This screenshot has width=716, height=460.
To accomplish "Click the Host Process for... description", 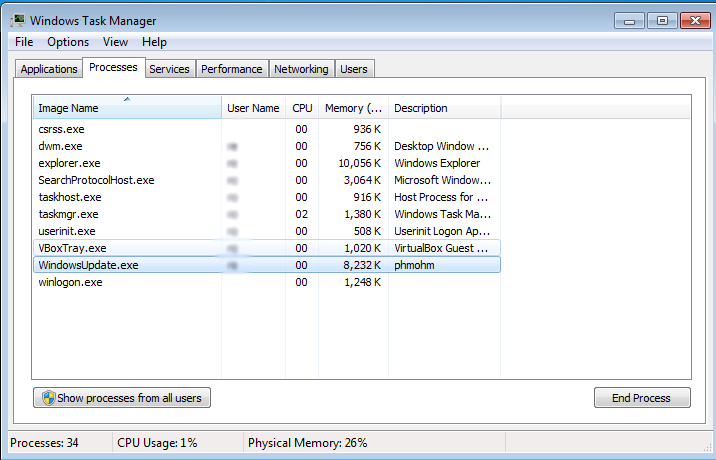I will [441, 197].
